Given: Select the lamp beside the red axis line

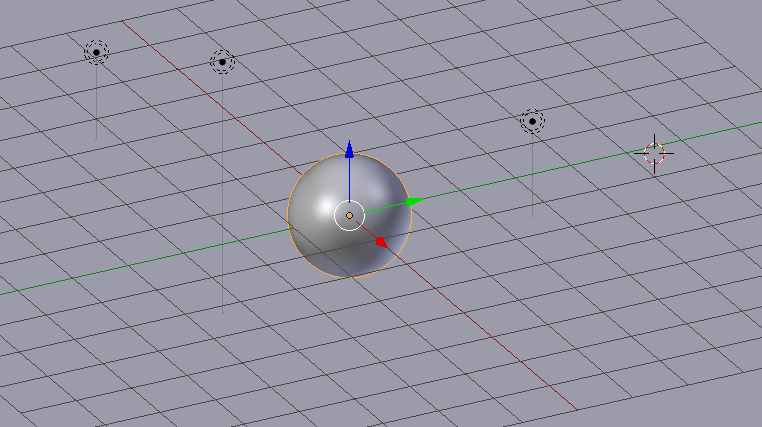Looking at the screenshot, I should coord(223,62).
